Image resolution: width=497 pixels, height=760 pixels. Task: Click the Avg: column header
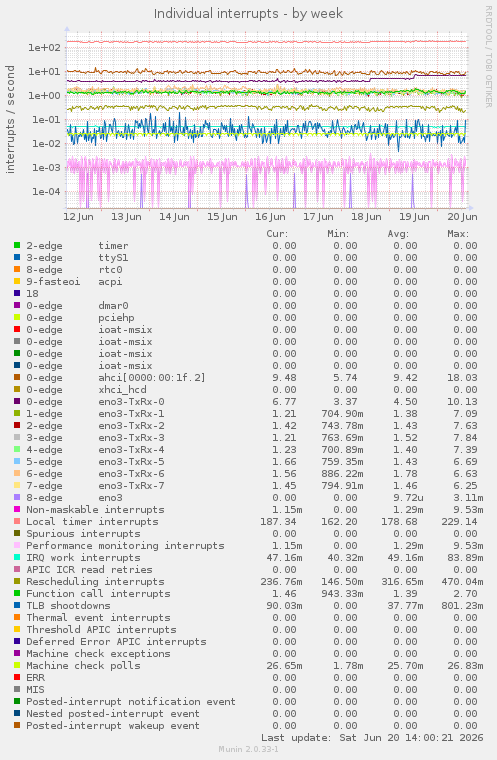(x=398, y=234)
